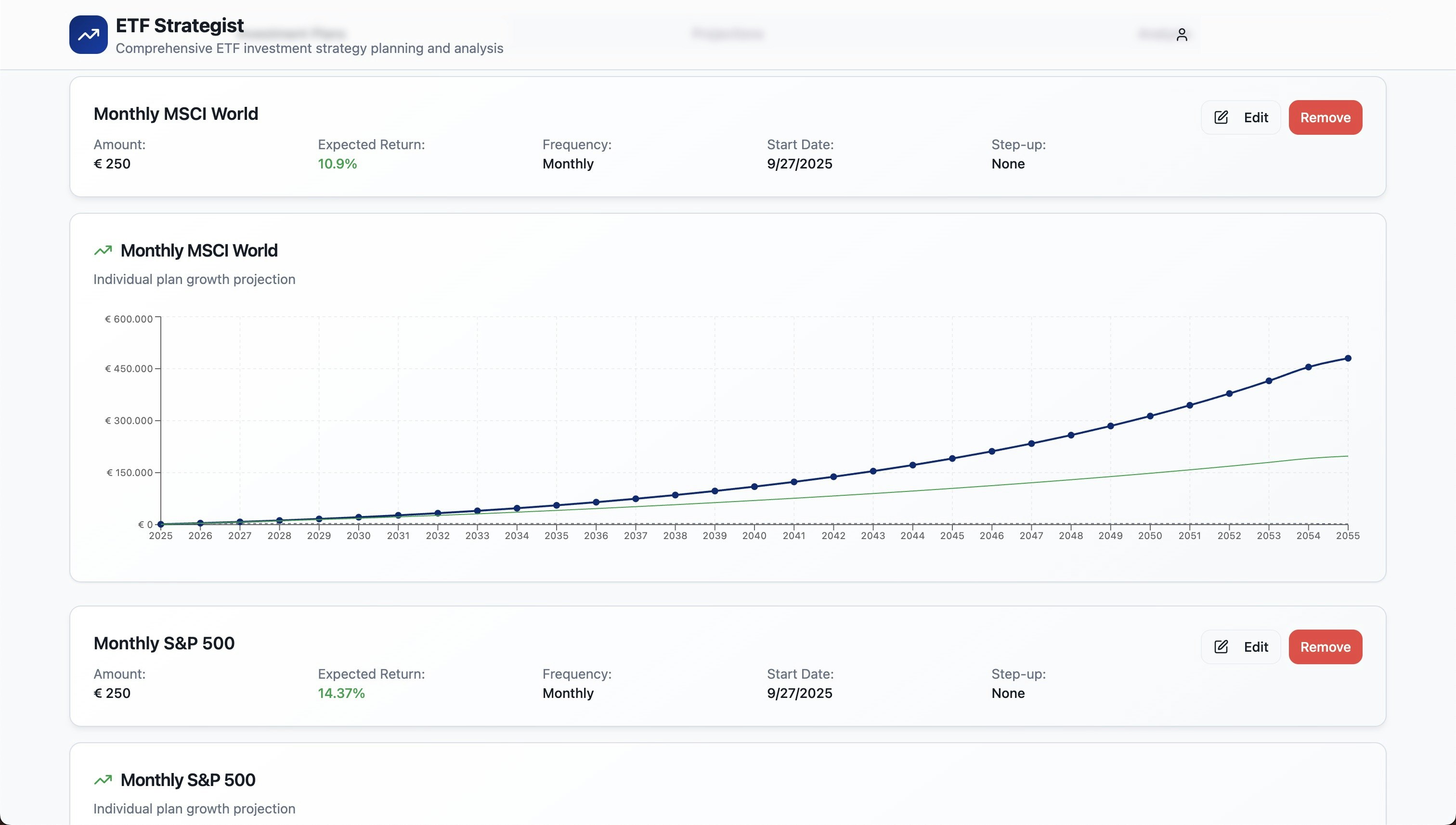Image resolution: width=1456 pixels, height=825 pixels.
Task: Click the € 600.000 y-axis label
Action: [129, 319]
